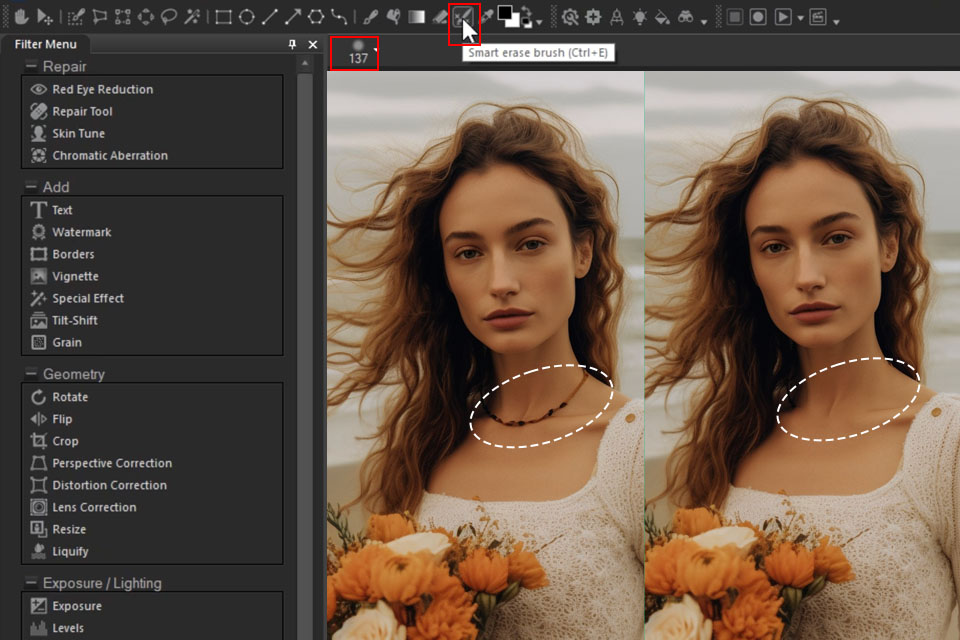Click the Record macro button

(759, 17)
